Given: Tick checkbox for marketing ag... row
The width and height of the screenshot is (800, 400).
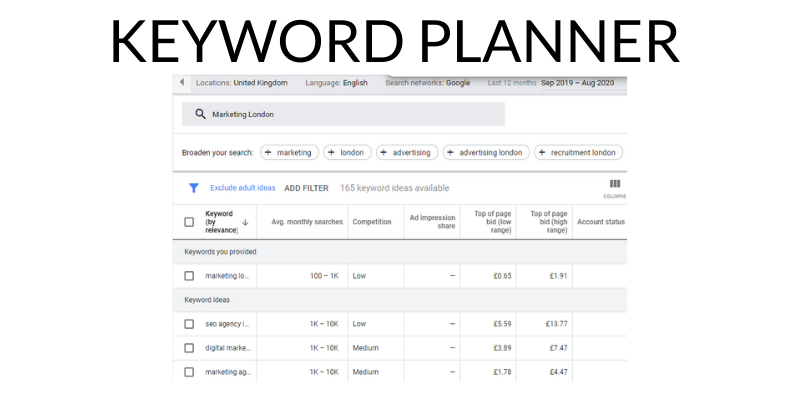Looking at the screenshot, I should 189,372.
